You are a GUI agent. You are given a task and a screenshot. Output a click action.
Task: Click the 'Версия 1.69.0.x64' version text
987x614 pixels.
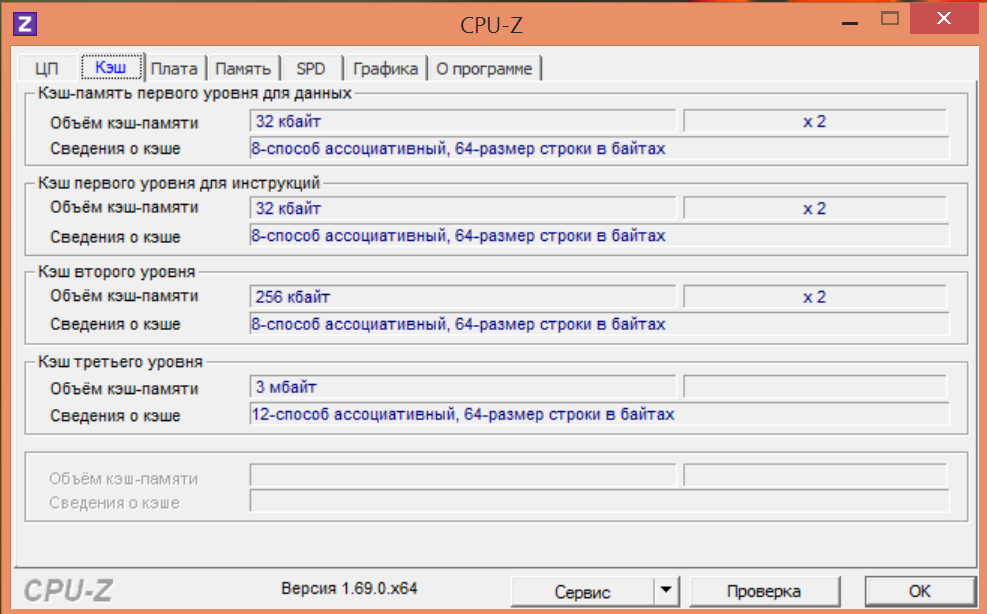tap(349, 589)
